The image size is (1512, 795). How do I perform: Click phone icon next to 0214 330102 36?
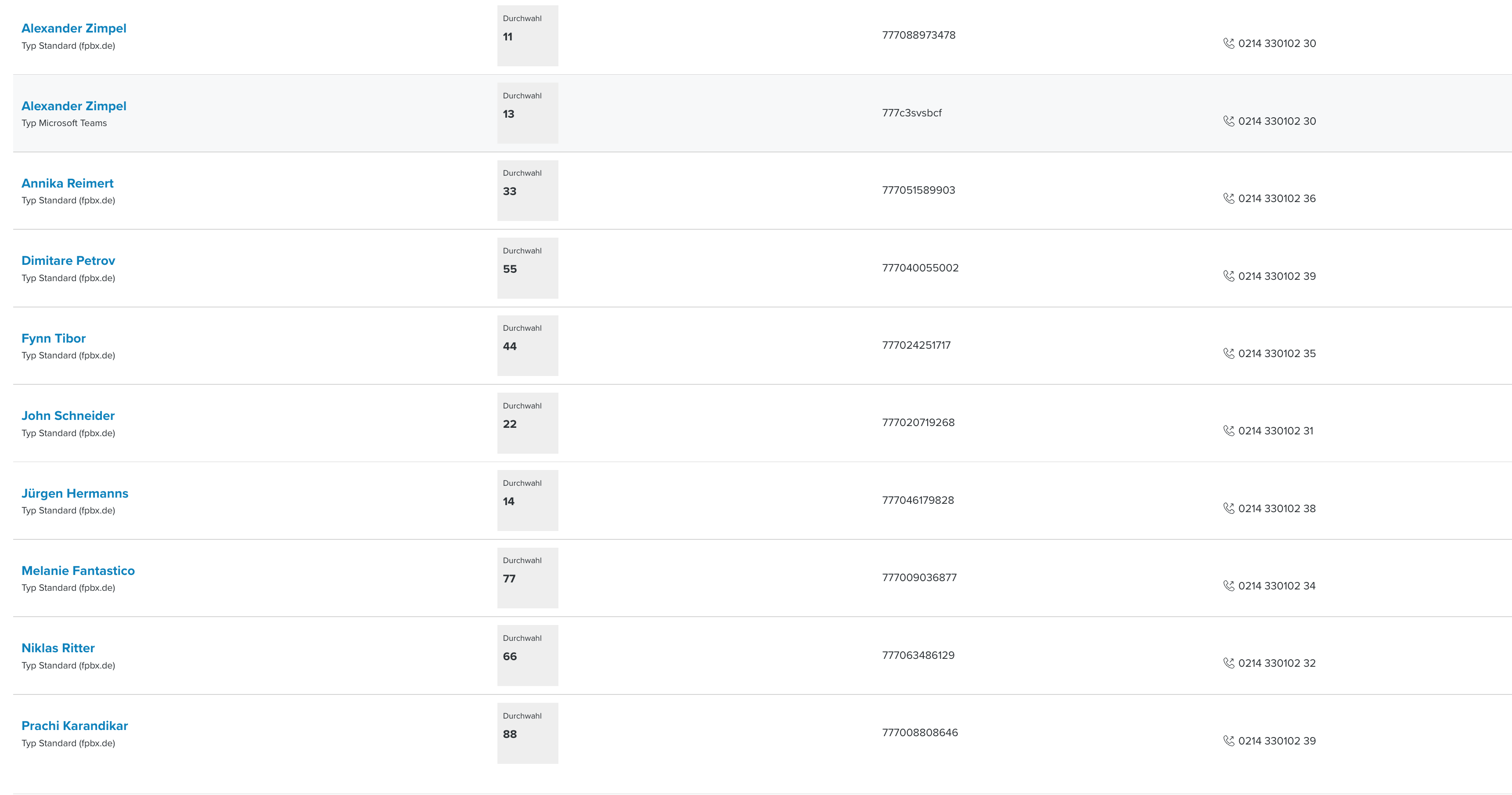click(x=1228, y=199)
